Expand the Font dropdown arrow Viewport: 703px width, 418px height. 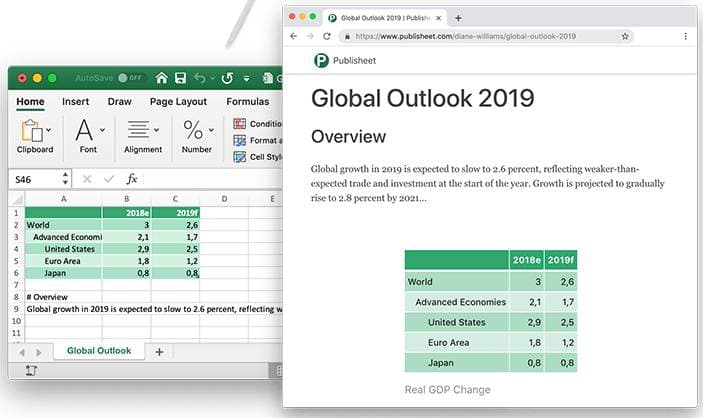click(x=103, y=130)
